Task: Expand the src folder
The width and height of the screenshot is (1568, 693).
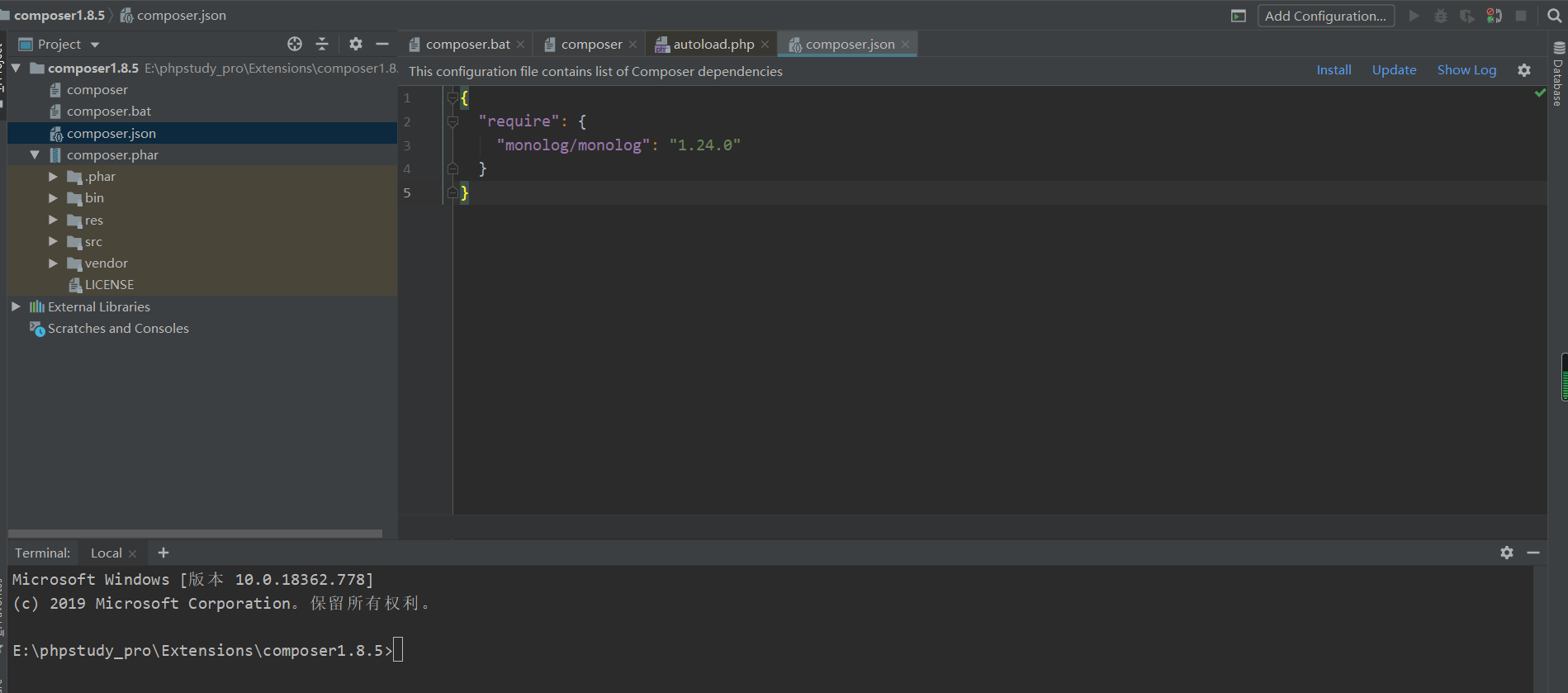Action: [53, 241]
